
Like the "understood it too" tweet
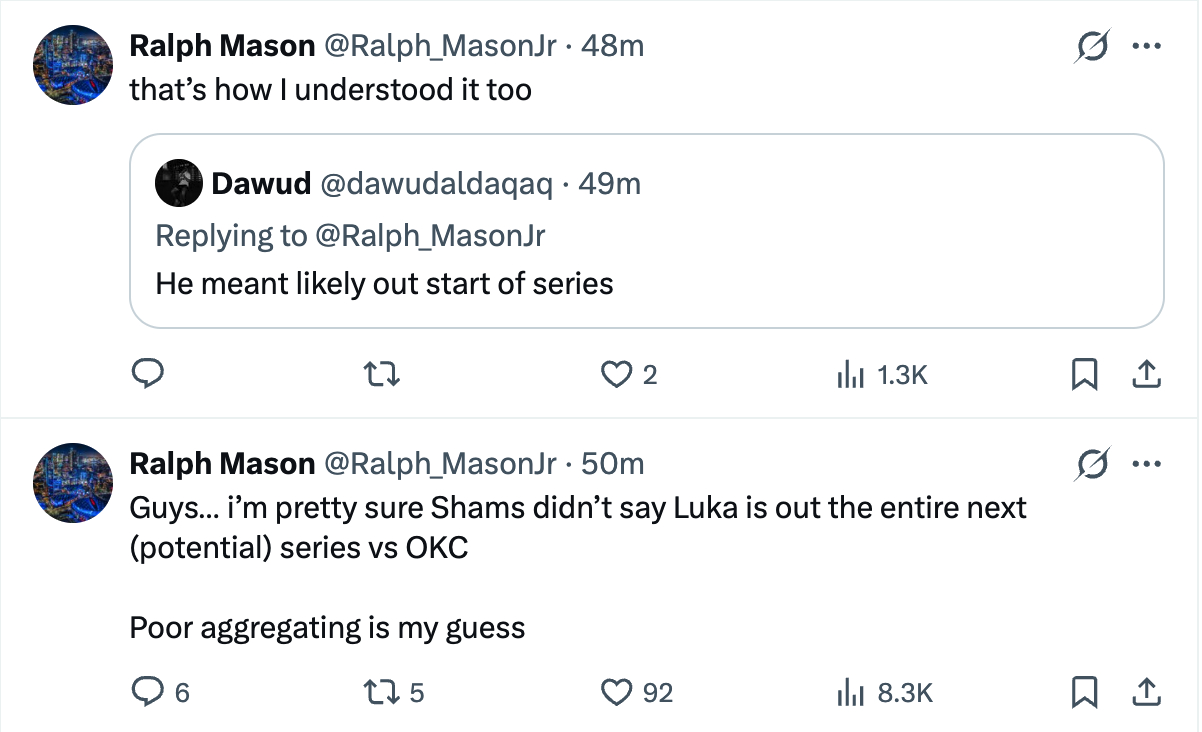tap(614, 375)
